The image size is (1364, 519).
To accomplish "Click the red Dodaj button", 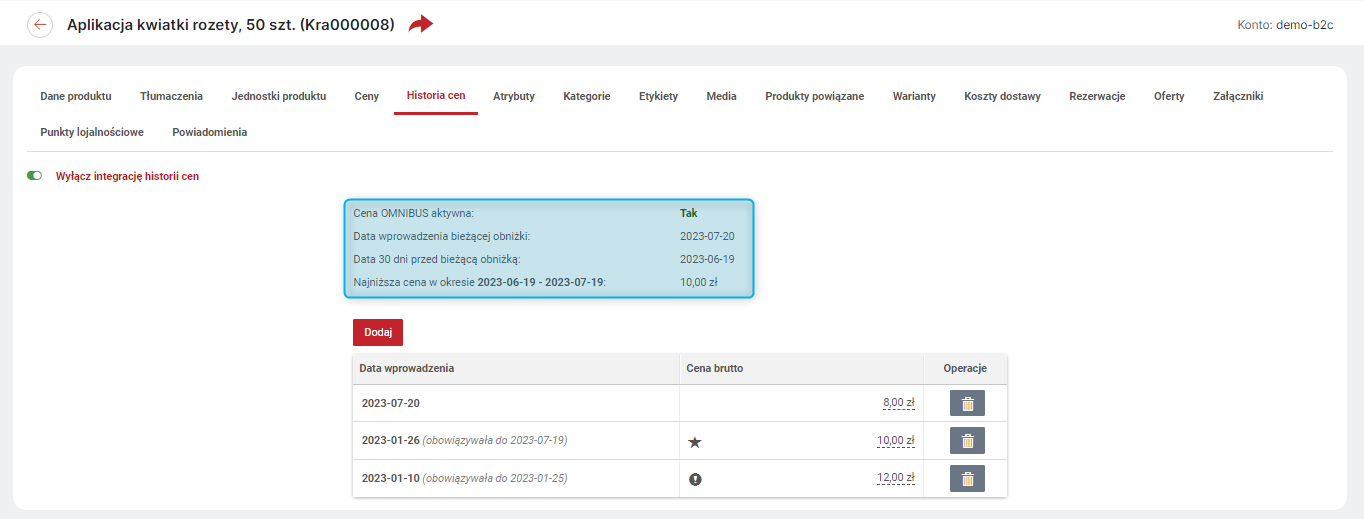I will coord(378,332).
